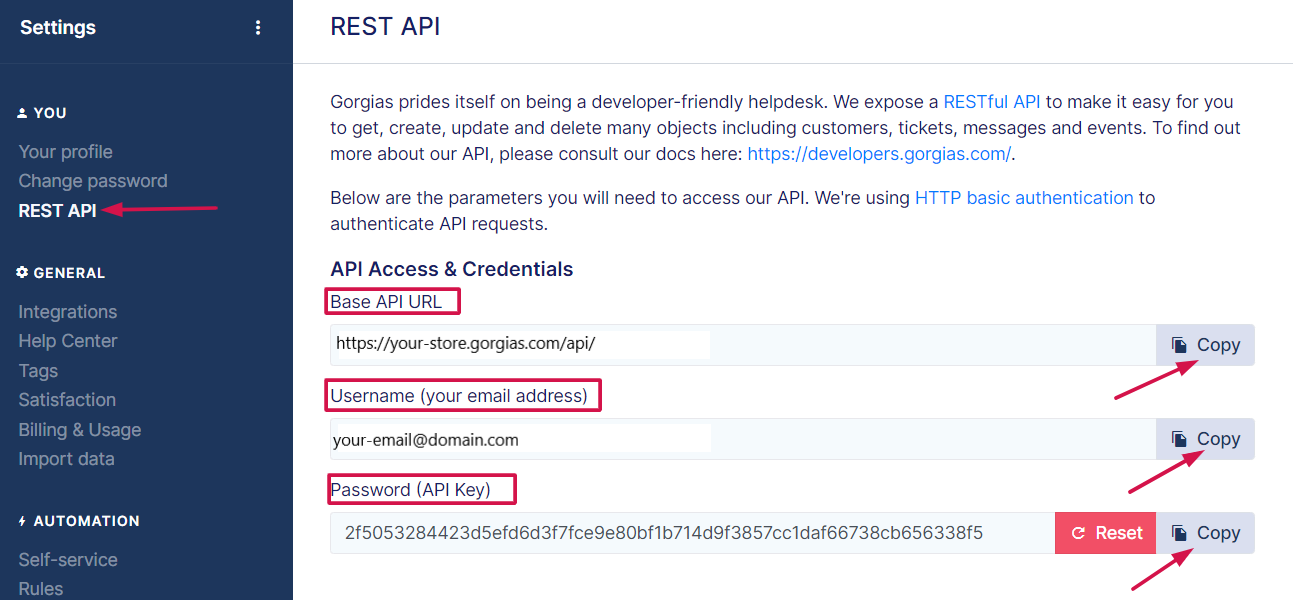Image resolution: width=1315 pixels, height=600 pixels.
Task: Open Integrations settings
Action: (67, 312)
